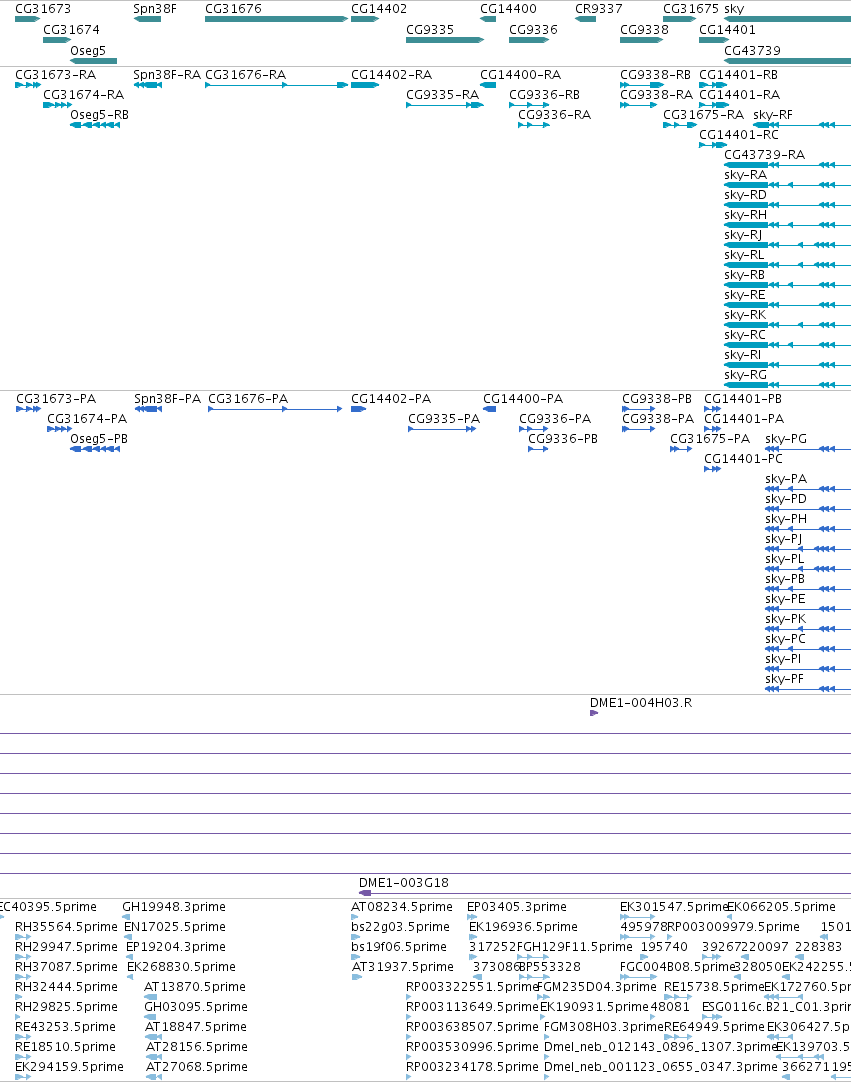This screenshot has width=851, height=1082.
Task: Select transcript CG14402-RA
Action: [391, 75]
